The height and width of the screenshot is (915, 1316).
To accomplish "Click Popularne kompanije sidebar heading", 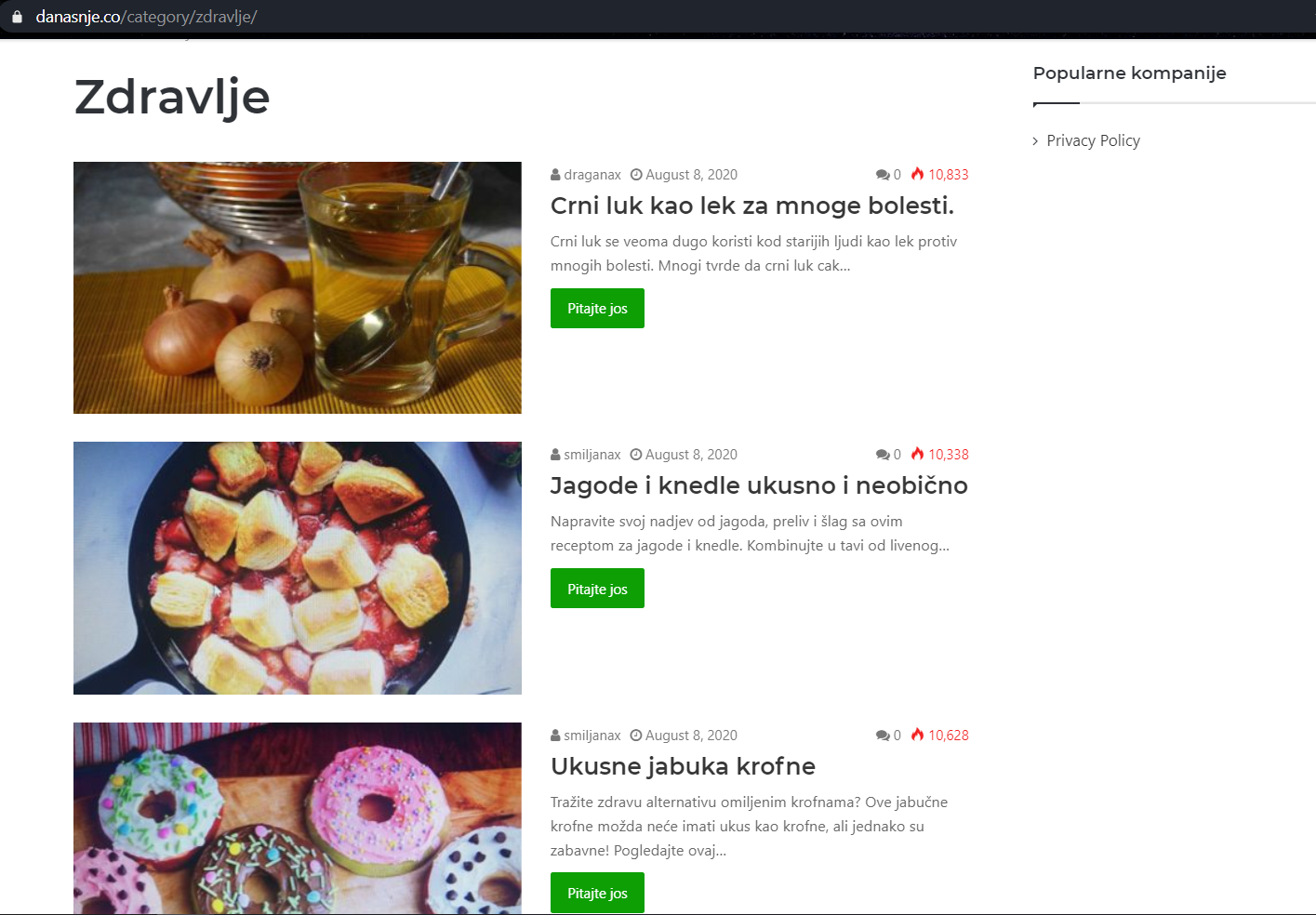I will 1129,73.
